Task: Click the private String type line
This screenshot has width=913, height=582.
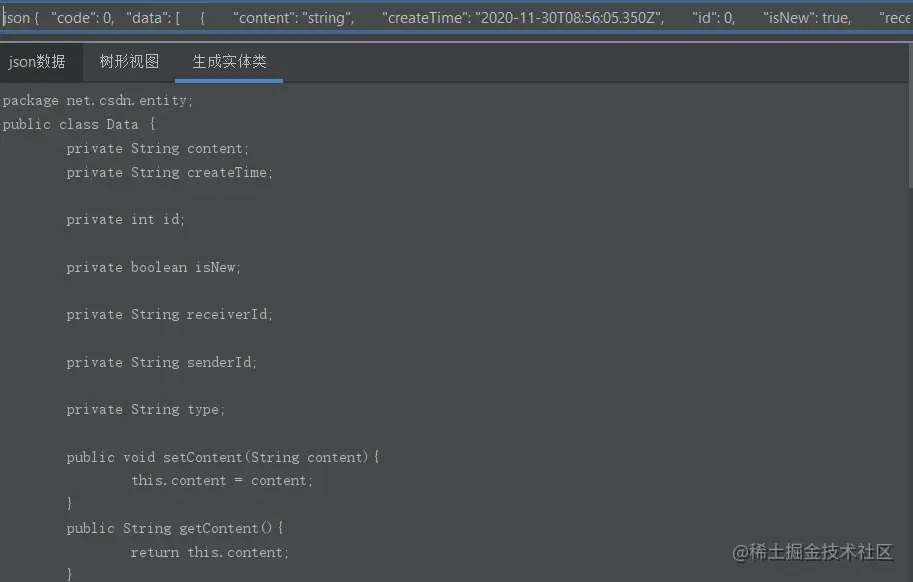Action: tap(145, 410)
